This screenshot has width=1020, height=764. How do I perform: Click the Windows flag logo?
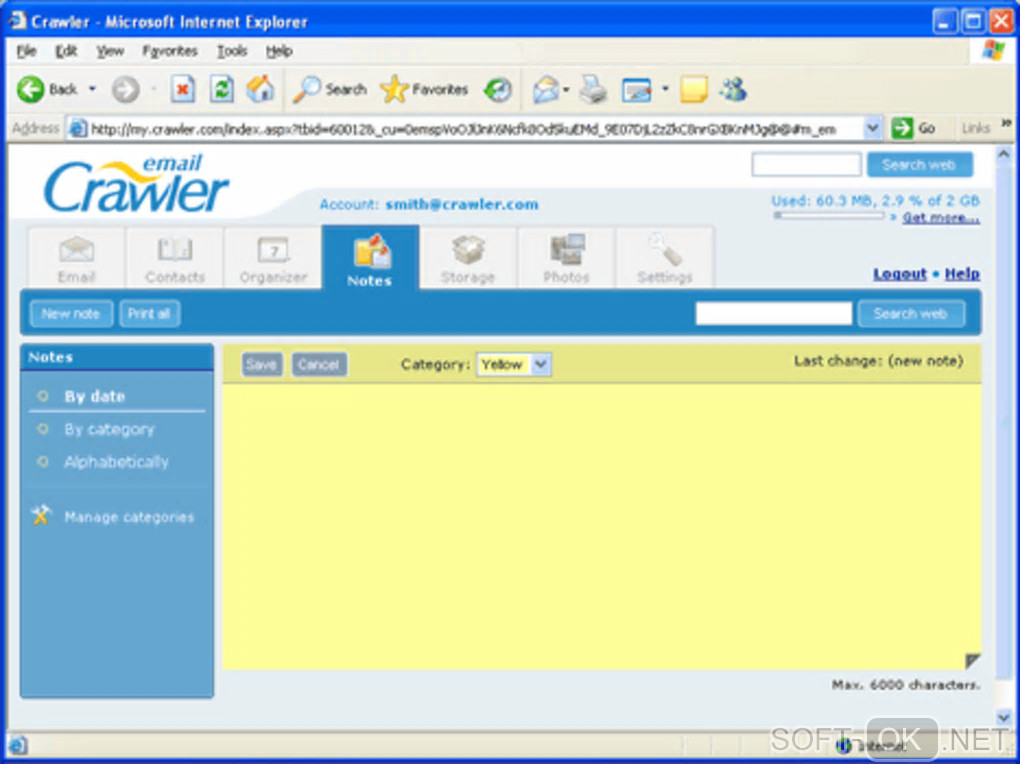pos(993,50)
